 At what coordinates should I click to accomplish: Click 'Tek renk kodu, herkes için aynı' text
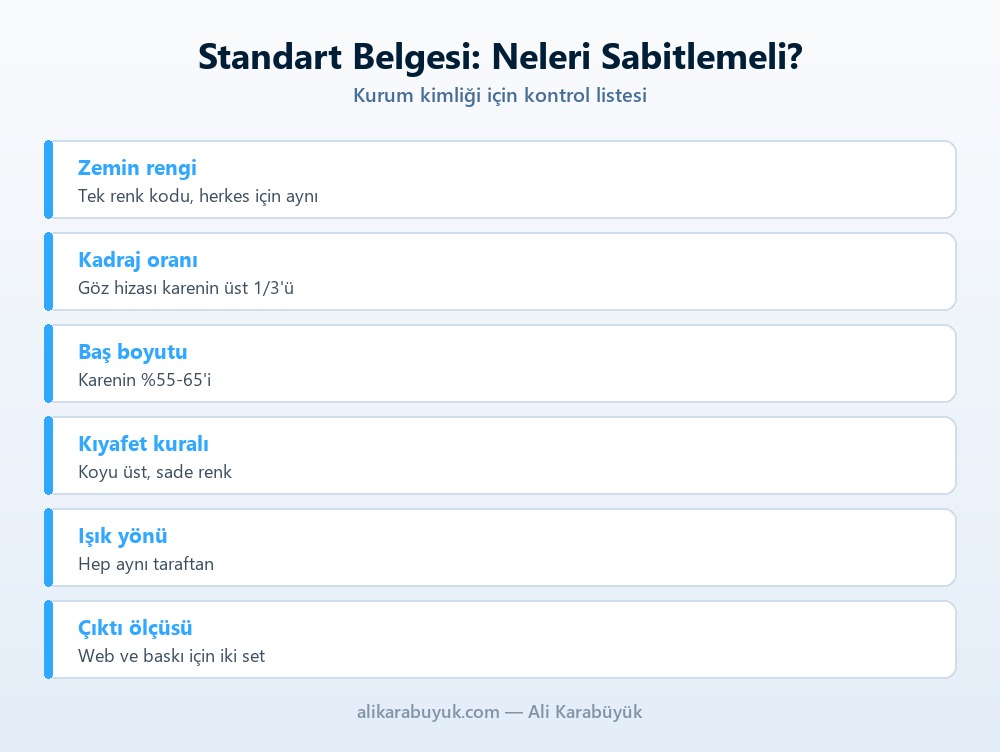(x=198, y=196)
